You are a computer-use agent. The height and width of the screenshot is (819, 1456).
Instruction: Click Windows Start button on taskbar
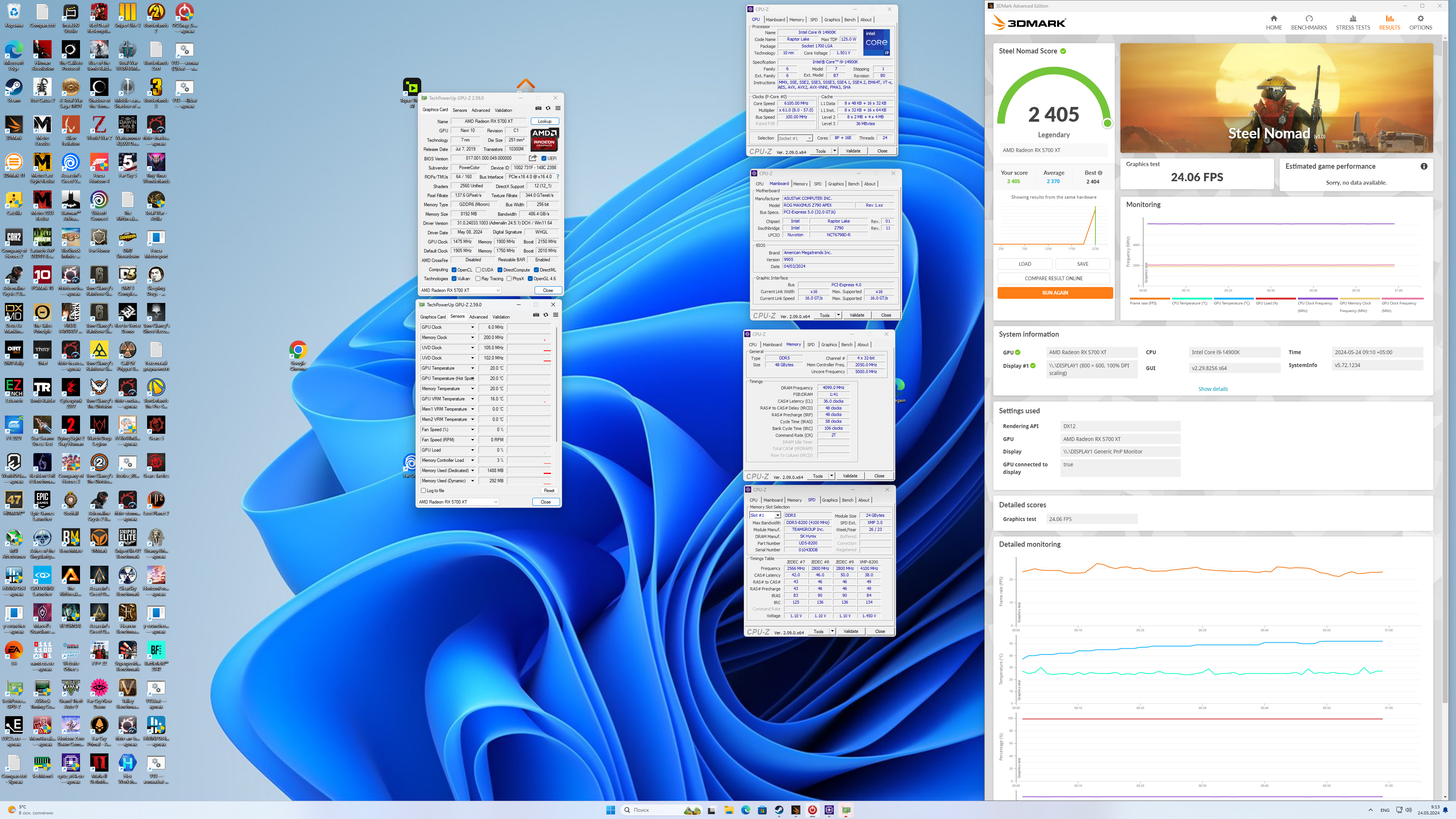tap(610, 810)
